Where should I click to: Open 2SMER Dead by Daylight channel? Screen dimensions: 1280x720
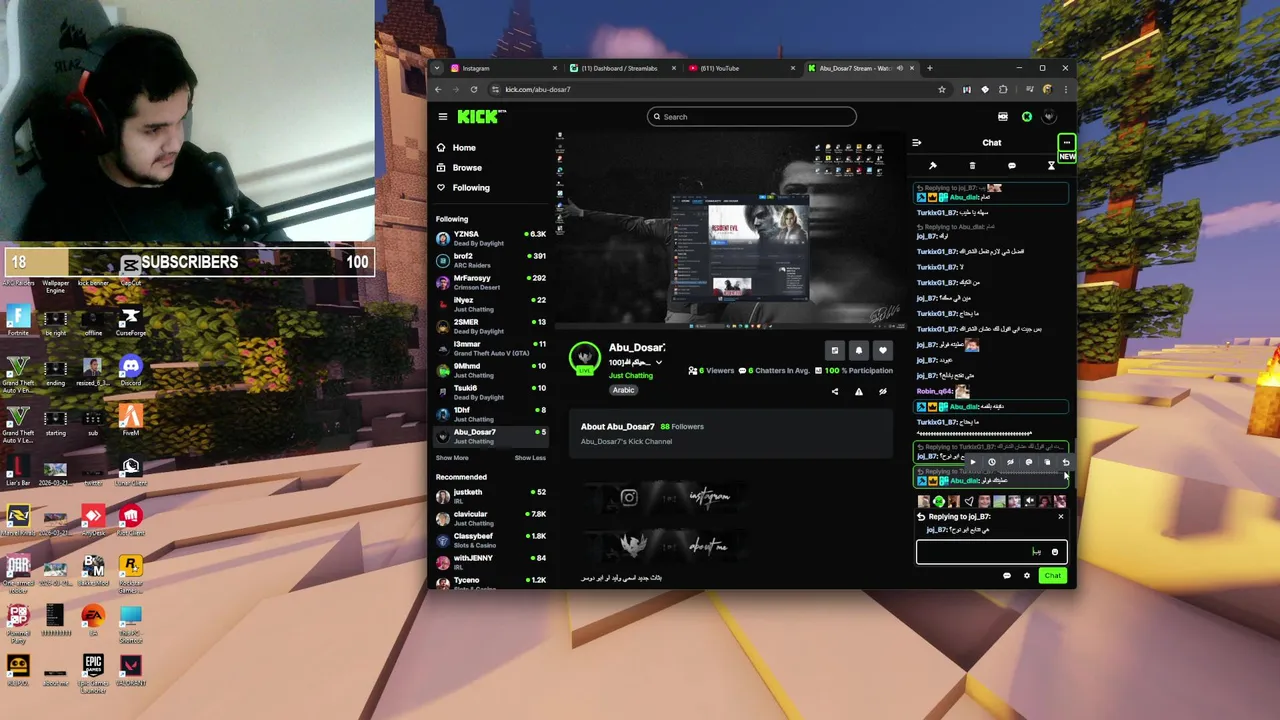coord(491,326)
